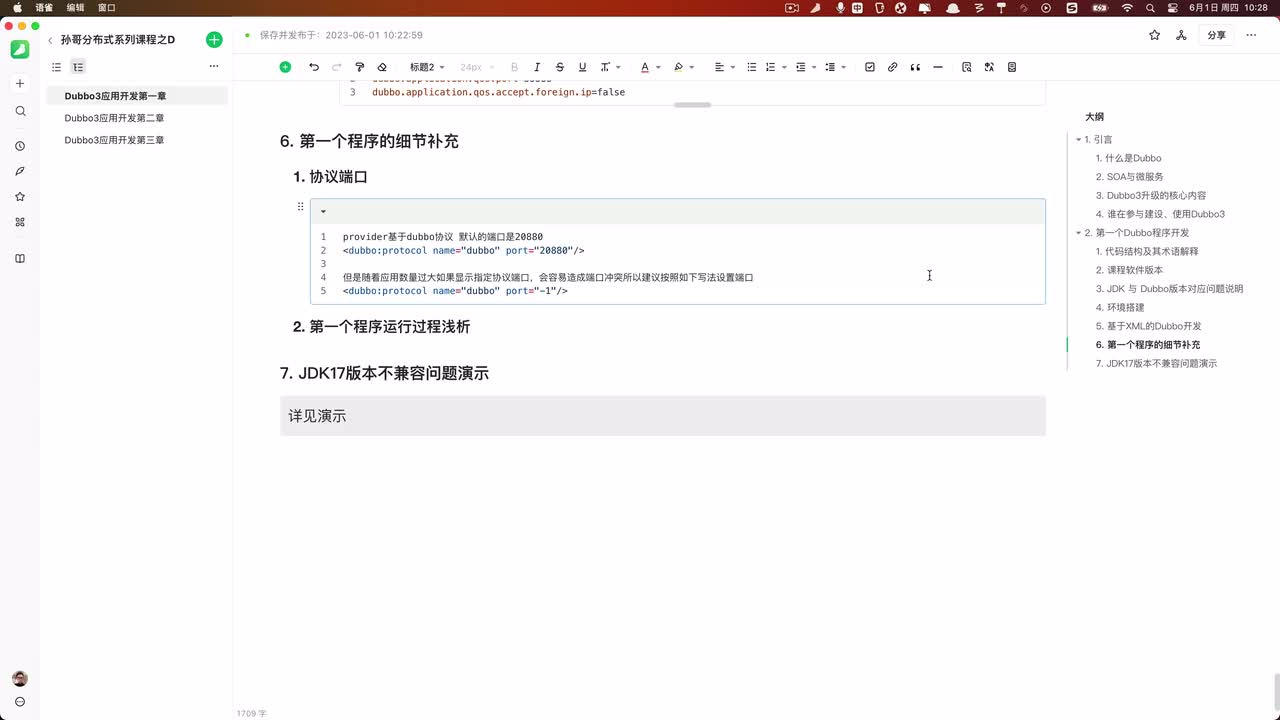1280x720 pixels.
Task: Open document more options menu at top right
Action: 1253,35
